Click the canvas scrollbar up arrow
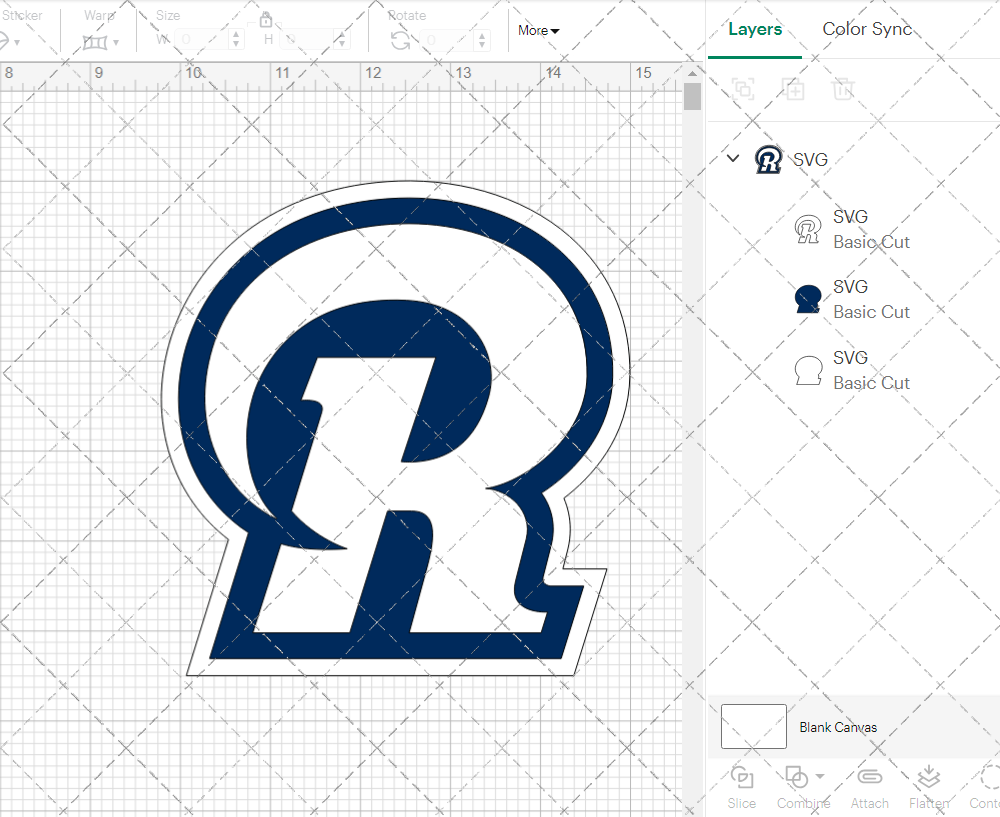 (x=693, y=73)
